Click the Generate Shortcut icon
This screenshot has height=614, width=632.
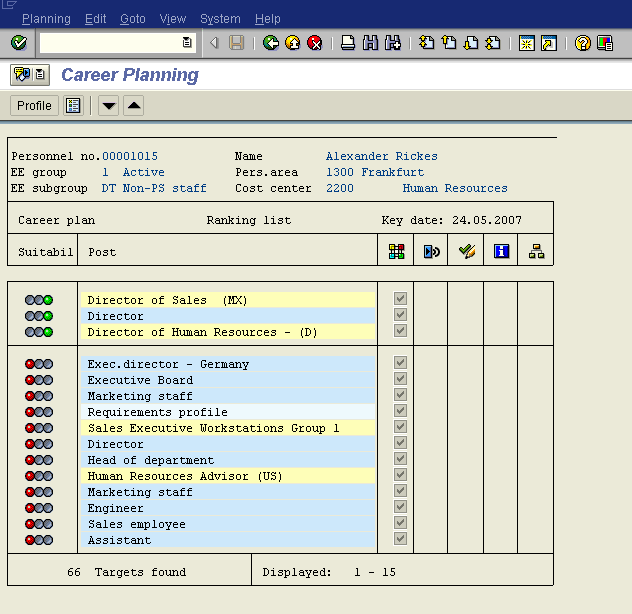pos(549,42)
